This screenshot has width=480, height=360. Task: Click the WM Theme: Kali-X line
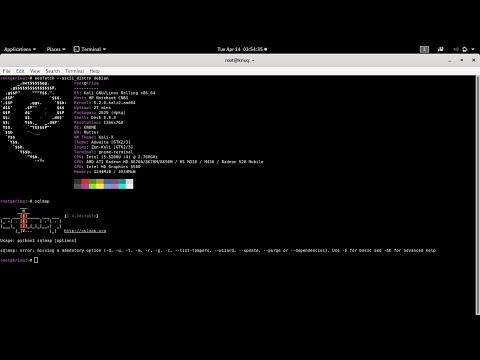pos(94,137)
